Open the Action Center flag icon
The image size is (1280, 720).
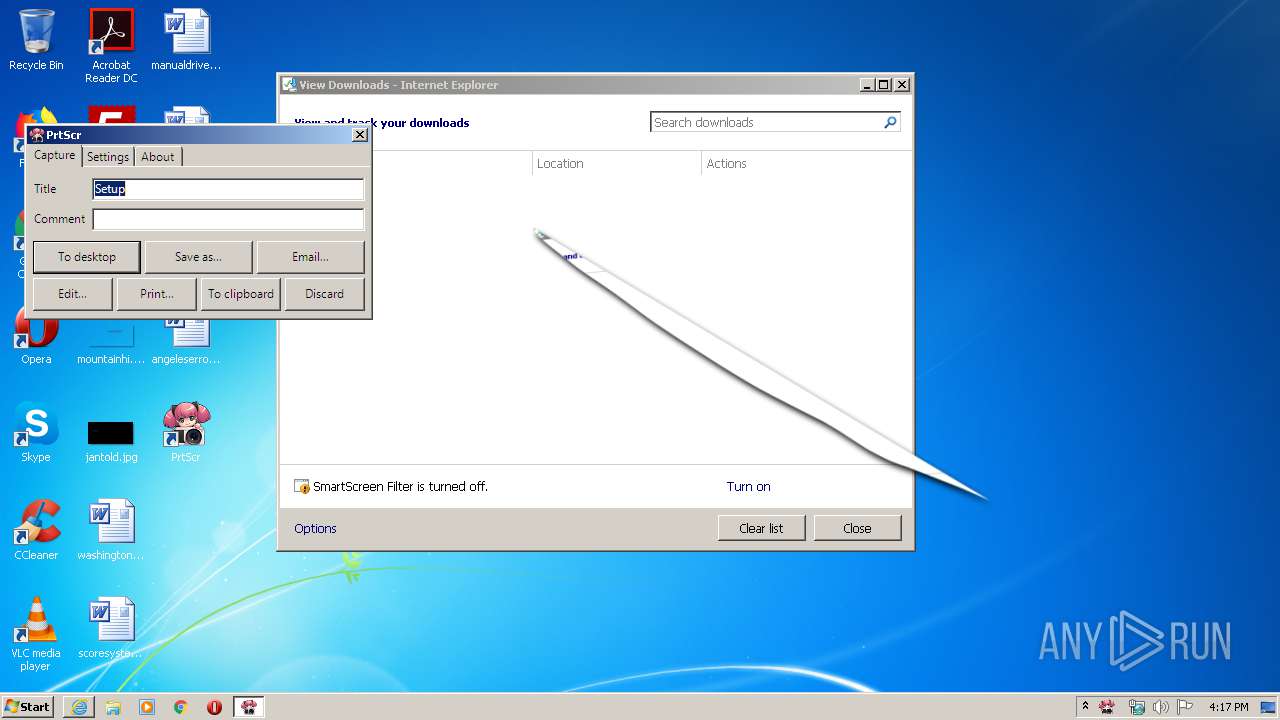(x=1185, y=707)
